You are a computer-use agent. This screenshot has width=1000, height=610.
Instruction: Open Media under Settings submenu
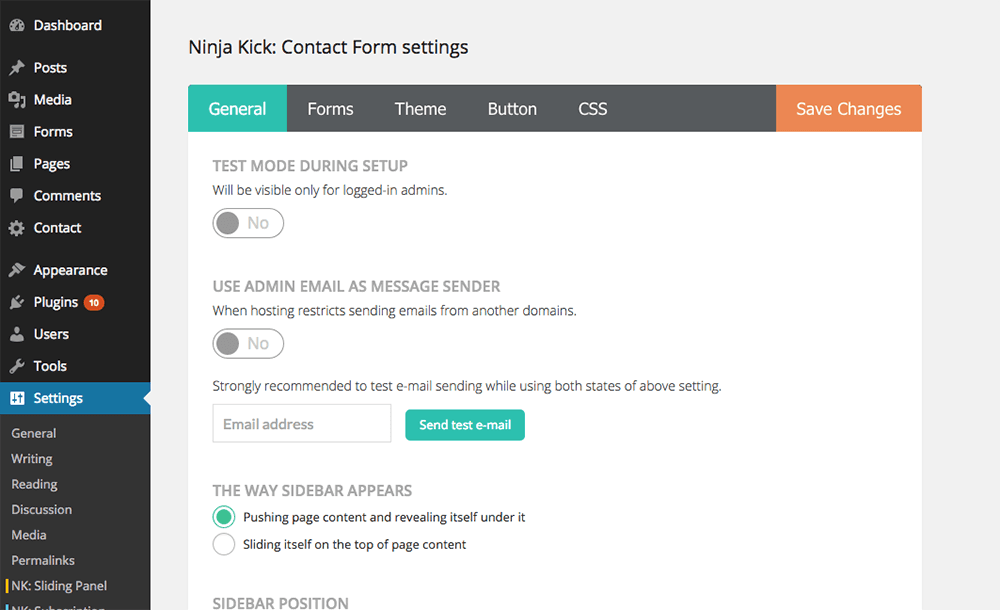pos(29,535)
